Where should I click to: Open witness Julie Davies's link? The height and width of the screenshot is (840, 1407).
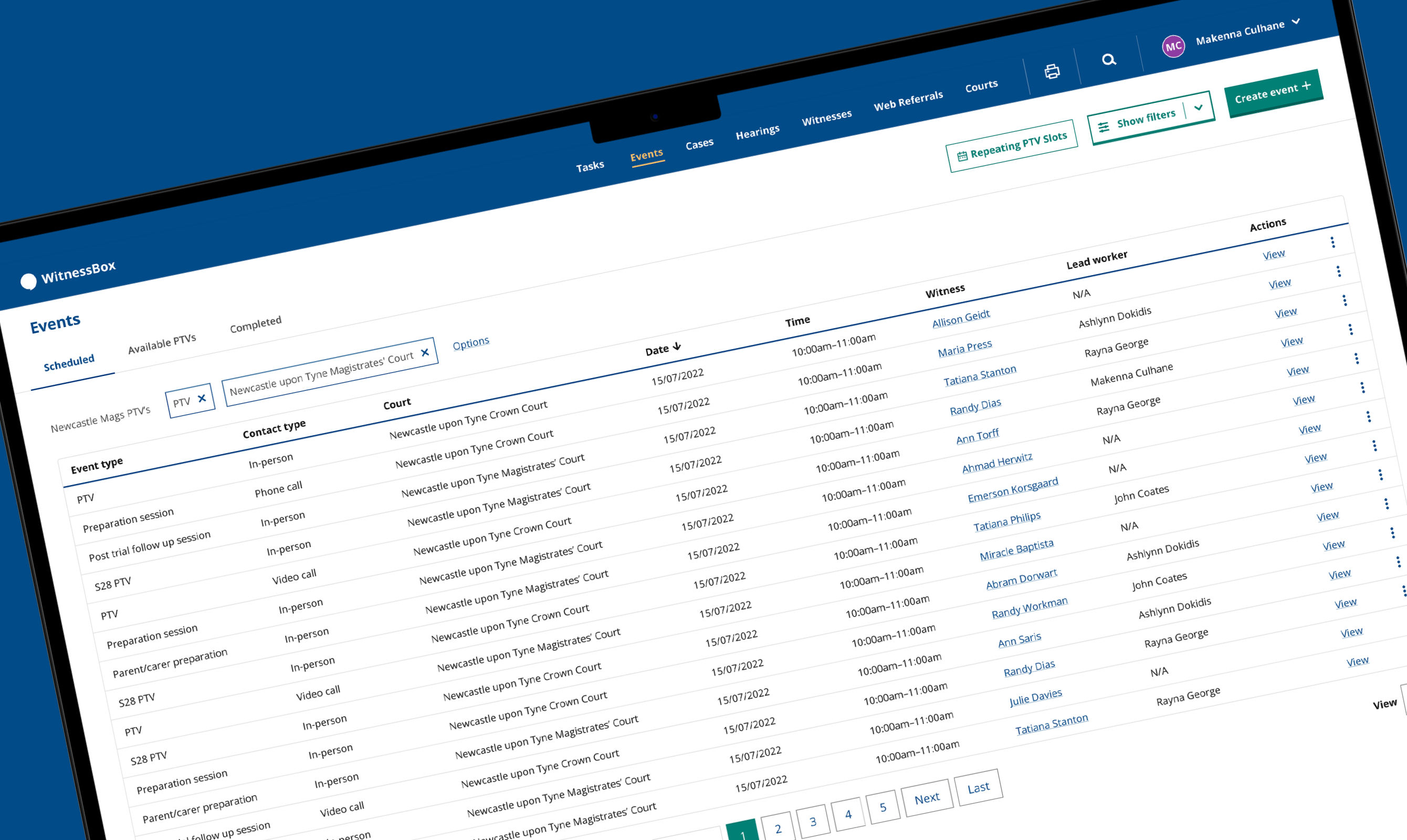(x=1035, y=697)
